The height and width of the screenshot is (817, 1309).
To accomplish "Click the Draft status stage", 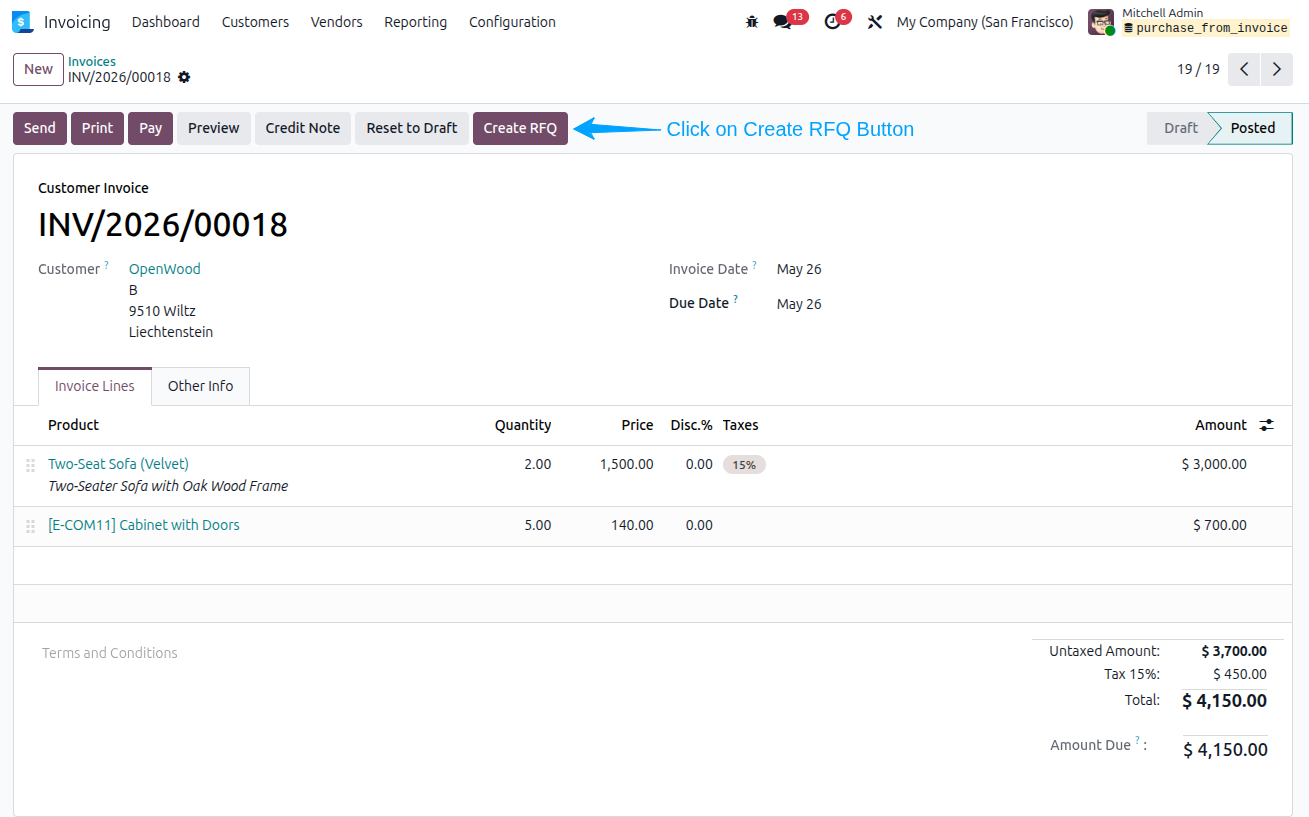I will click(1180, 128).
